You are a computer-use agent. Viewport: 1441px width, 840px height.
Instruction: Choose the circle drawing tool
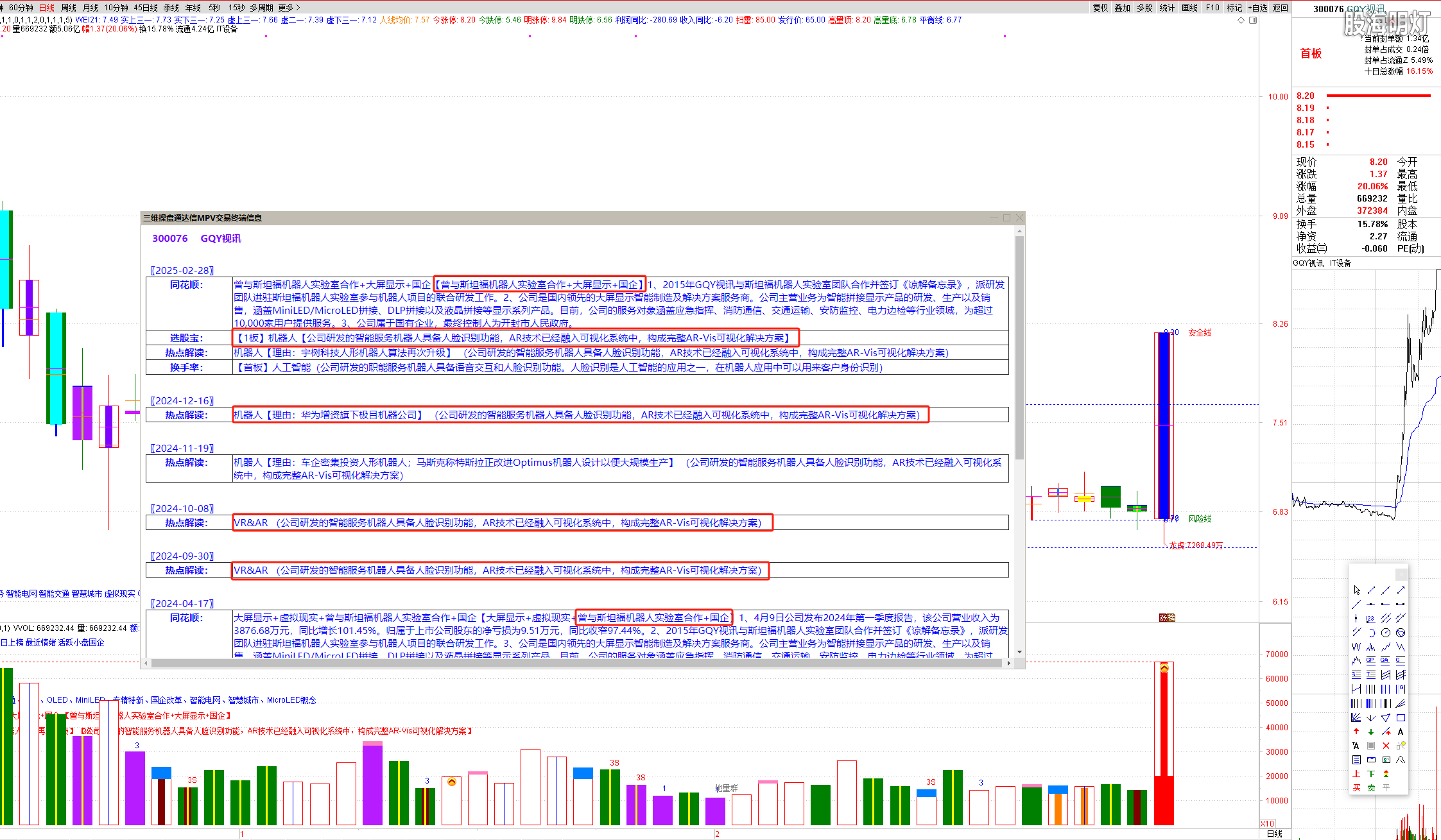[1386, 633]
